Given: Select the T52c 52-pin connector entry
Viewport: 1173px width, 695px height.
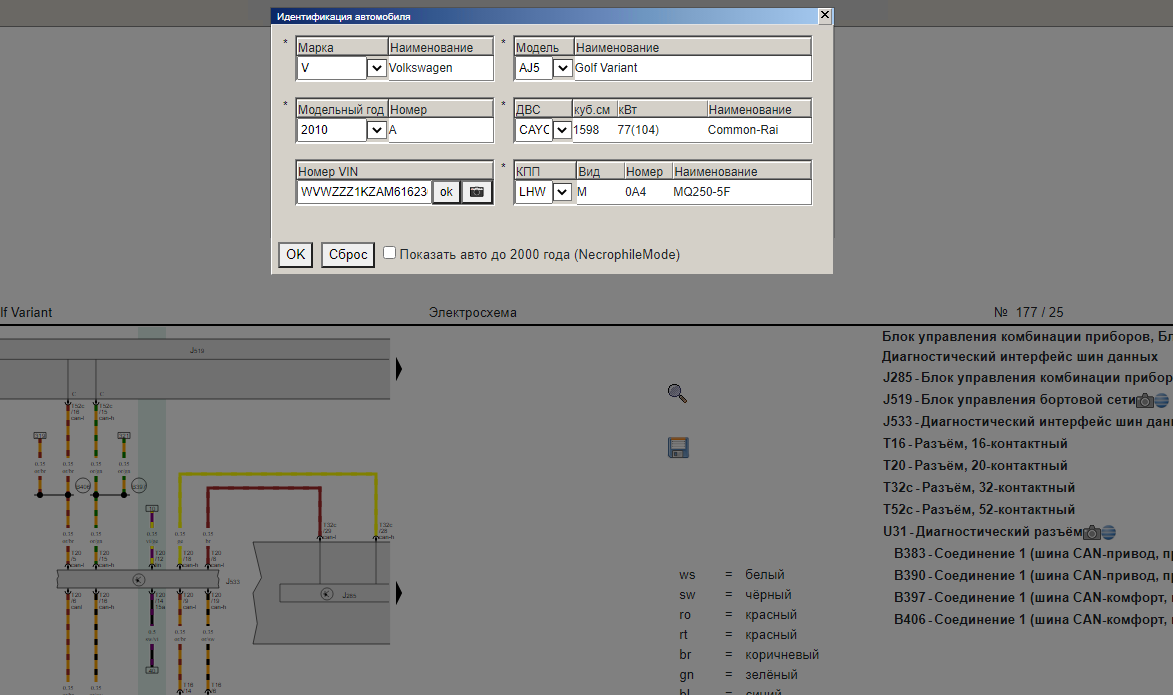Looking at the screenshot, I should pos(978,509).
